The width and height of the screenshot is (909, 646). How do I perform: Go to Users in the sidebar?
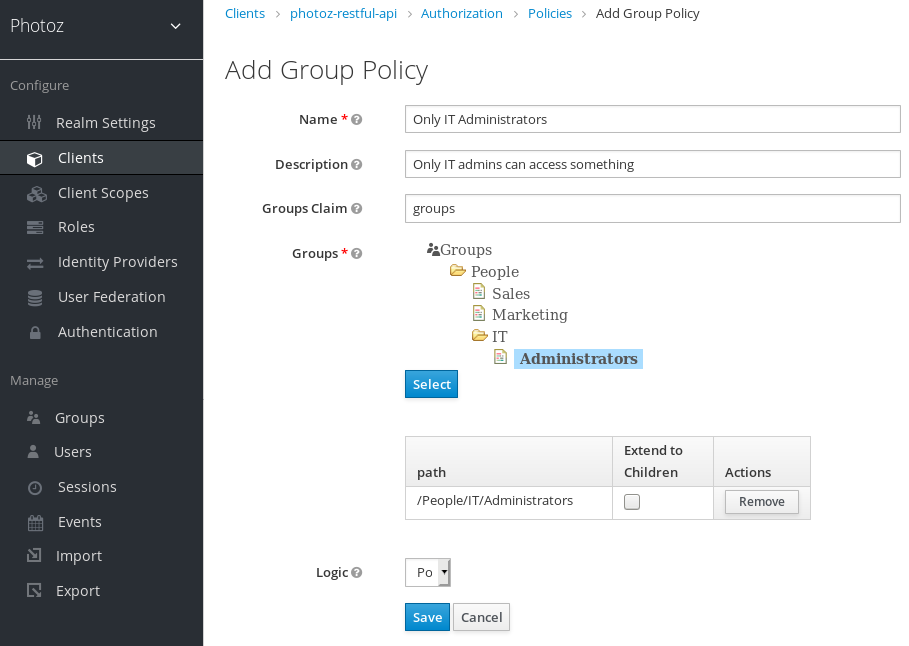(x=73, y=452)
